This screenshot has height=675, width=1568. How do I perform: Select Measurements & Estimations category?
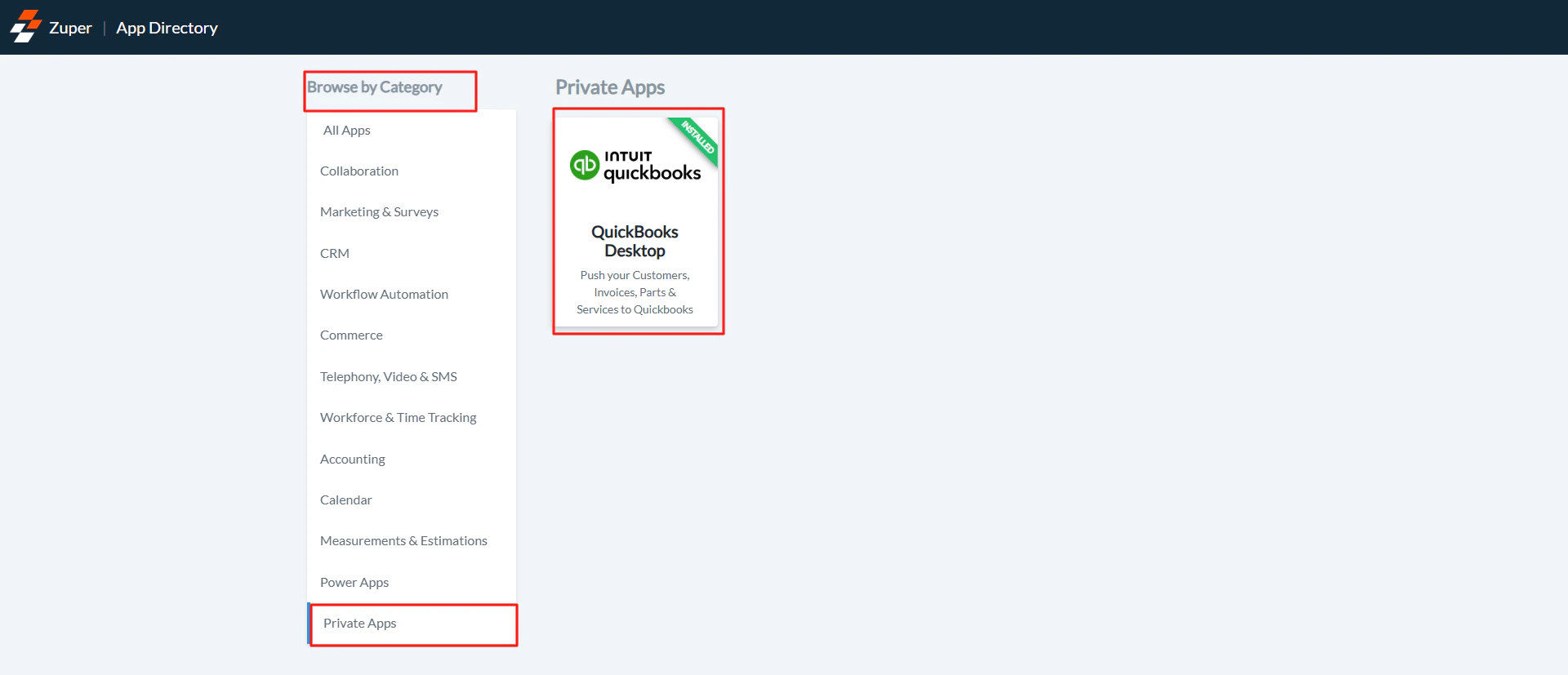coord(412,541)
